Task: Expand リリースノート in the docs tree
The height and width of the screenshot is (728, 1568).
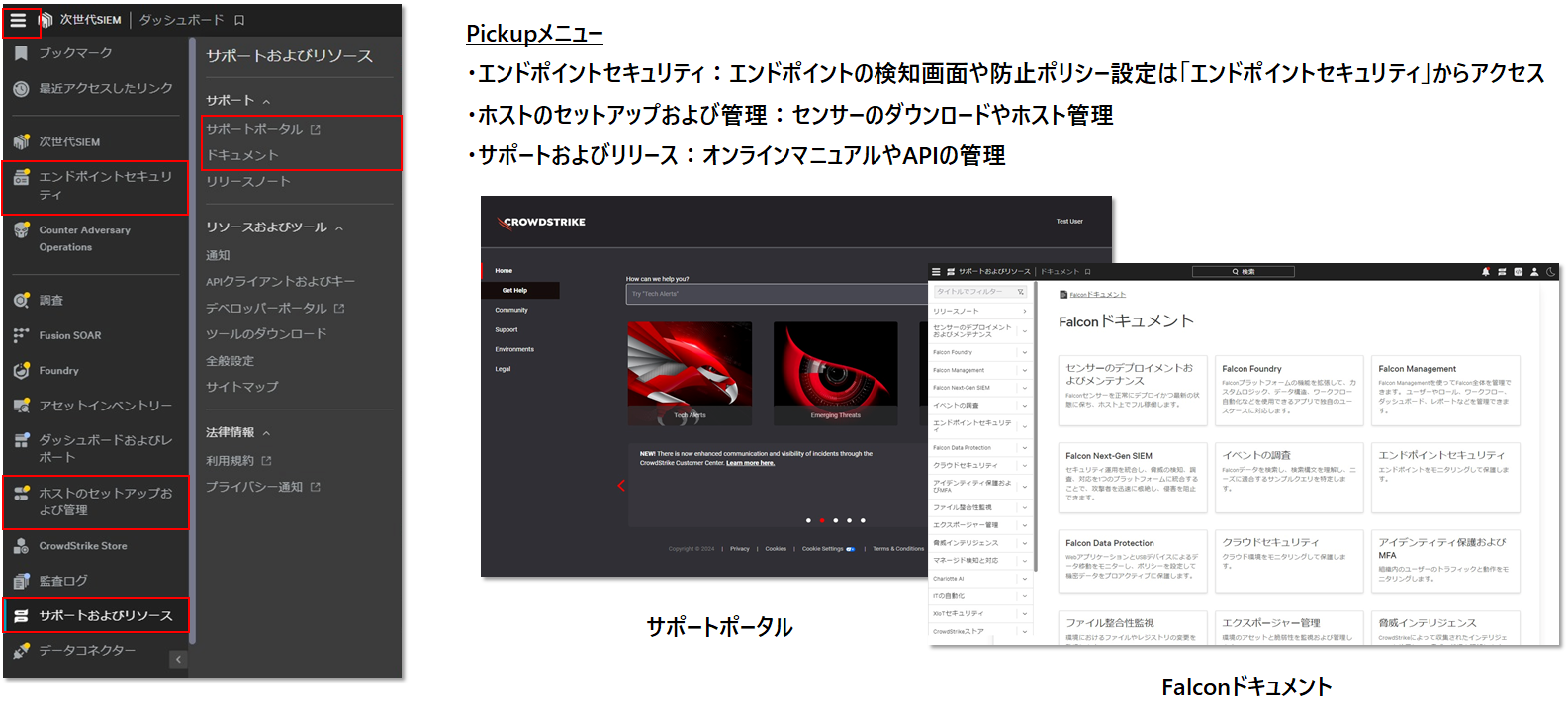Action: (1025, 312)
